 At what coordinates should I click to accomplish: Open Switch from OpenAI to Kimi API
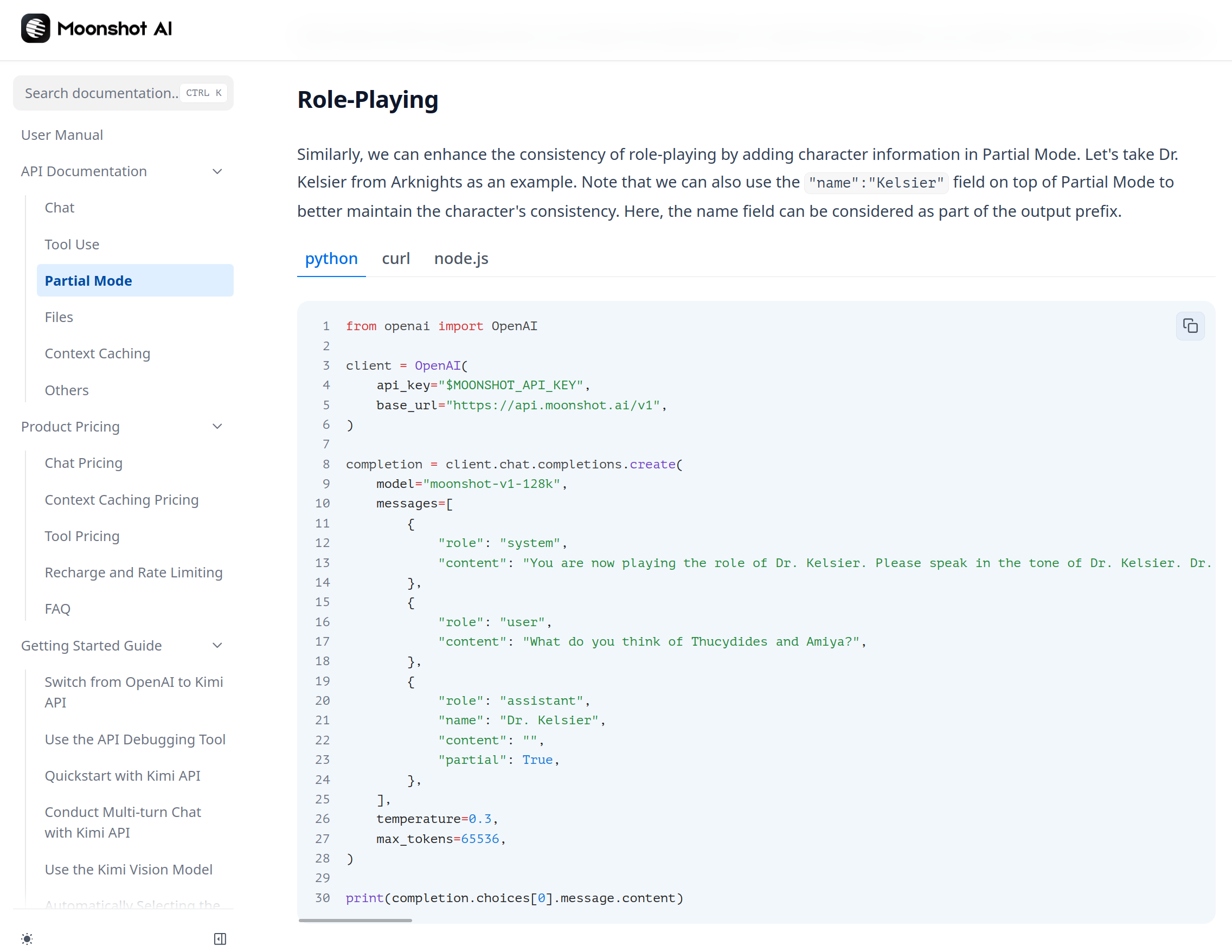(134, 691)
